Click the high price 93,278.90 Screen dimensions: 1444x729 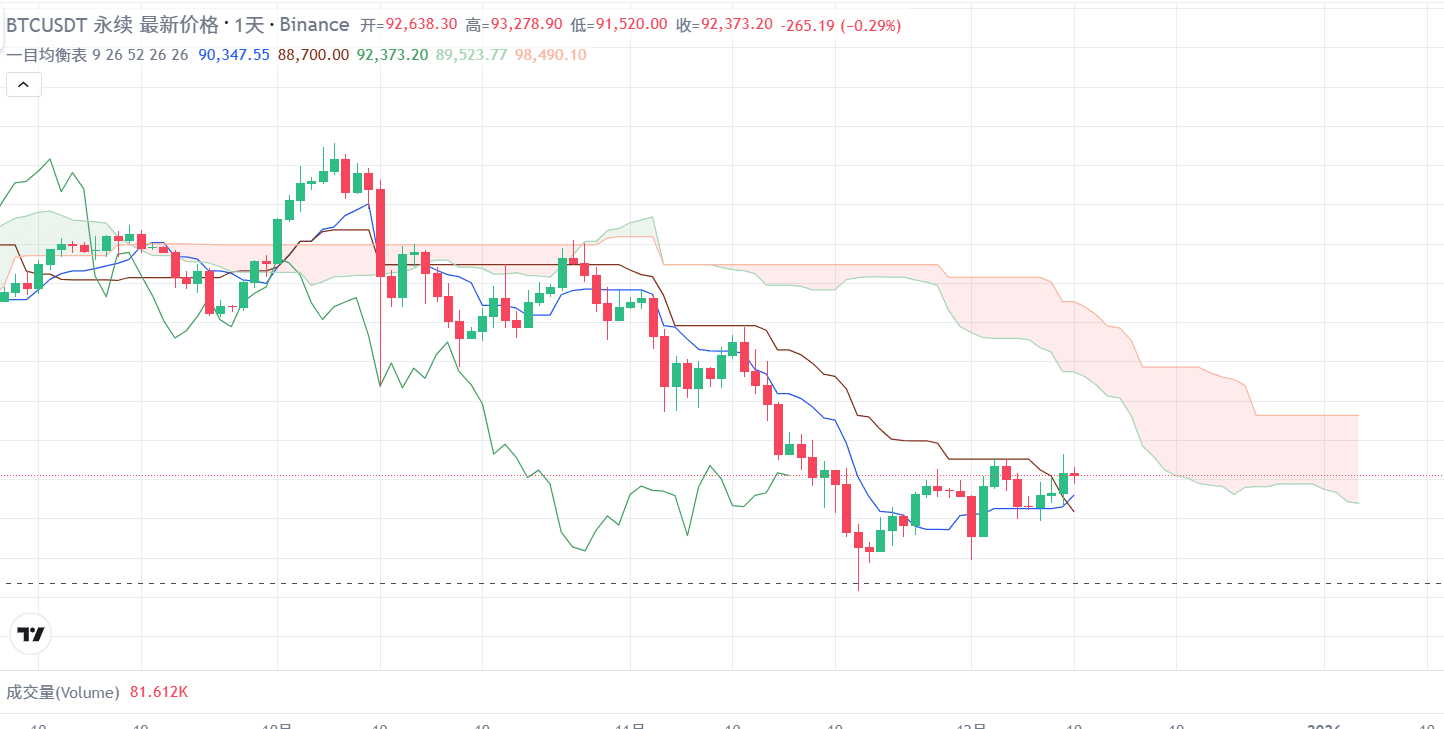tap(527, 25)
